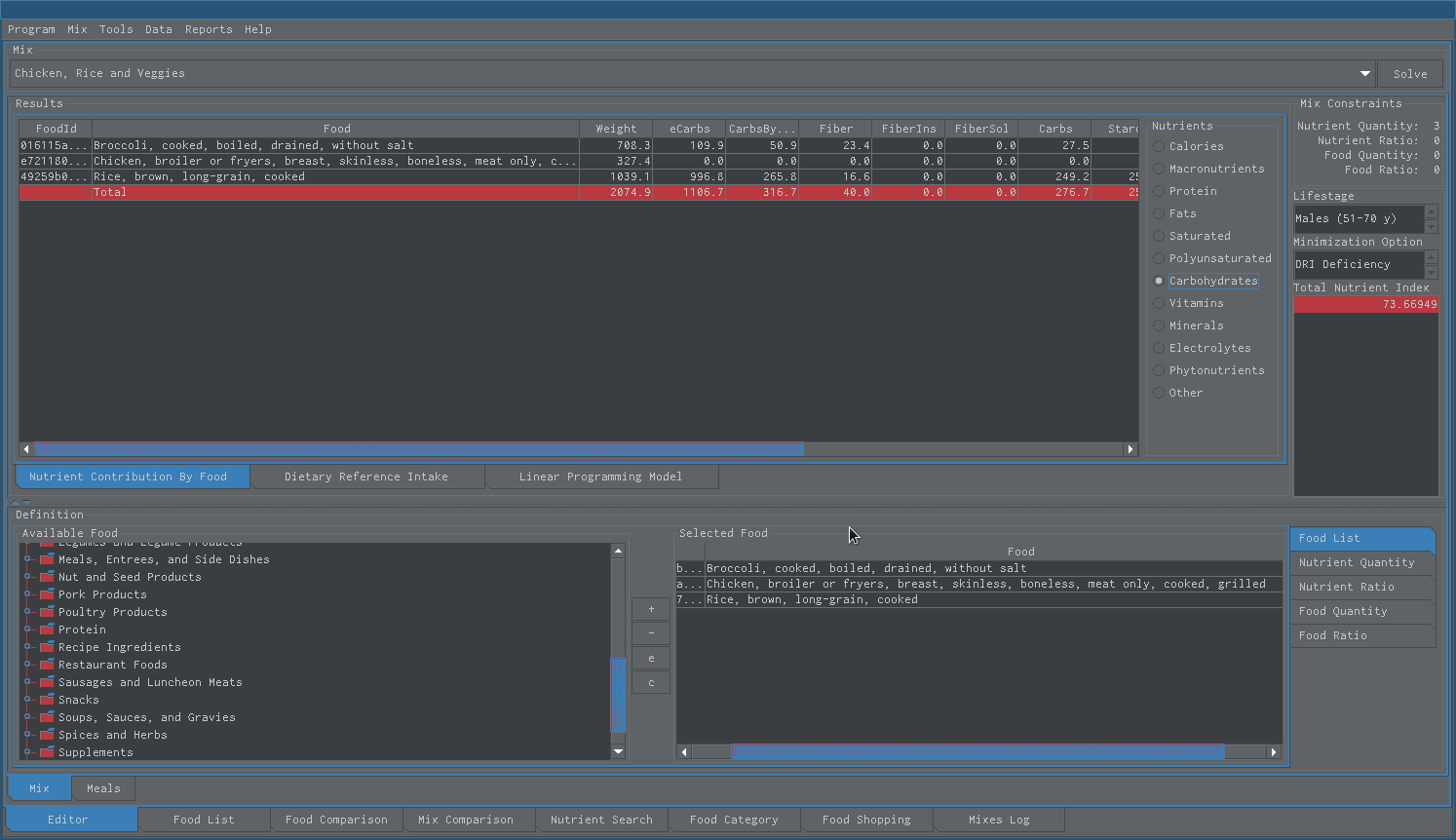
Task: Switch to Nutrient Quantity side tab
Action: point(1361,562)
